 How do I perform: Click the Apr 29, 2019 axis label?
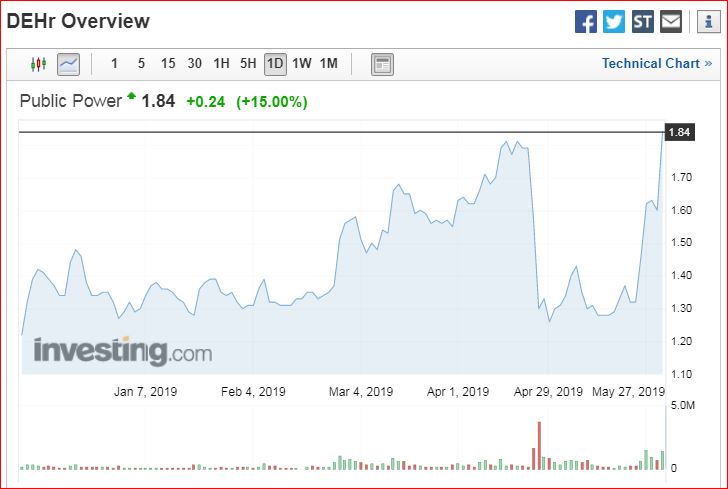pos(548,392)
